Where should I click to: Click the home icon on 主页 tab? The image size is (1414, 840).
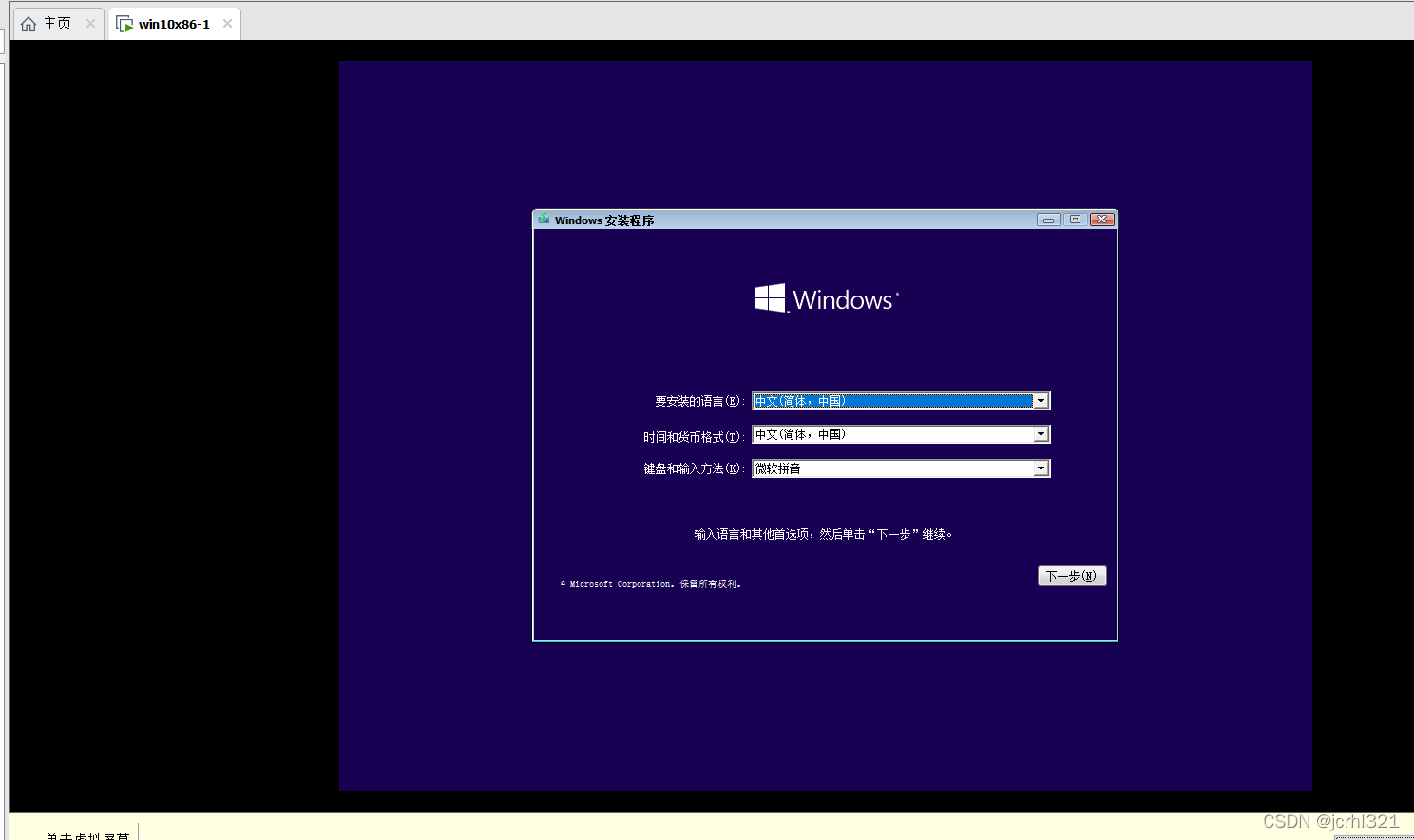pos(29,24)
